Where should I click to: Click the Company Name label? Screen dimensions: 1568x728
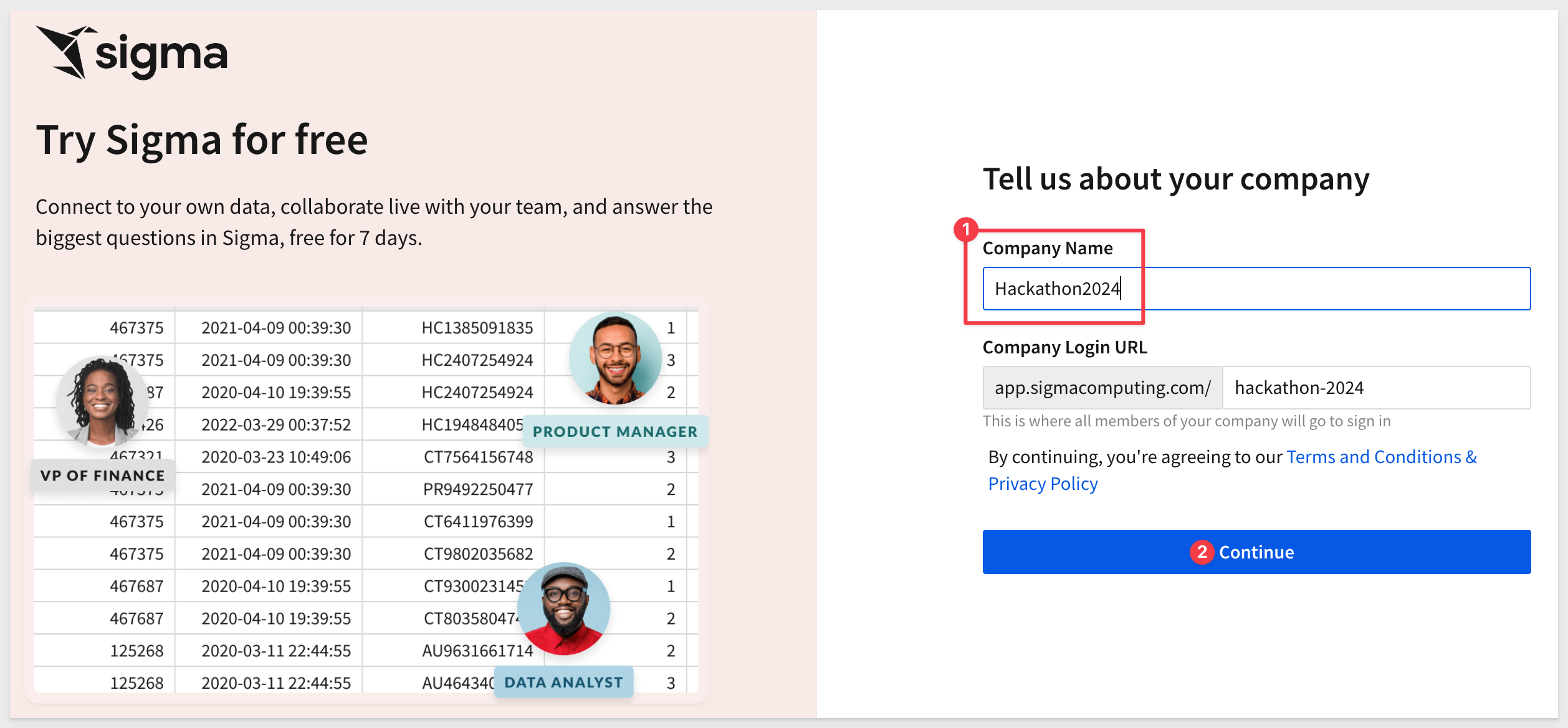1048,248
